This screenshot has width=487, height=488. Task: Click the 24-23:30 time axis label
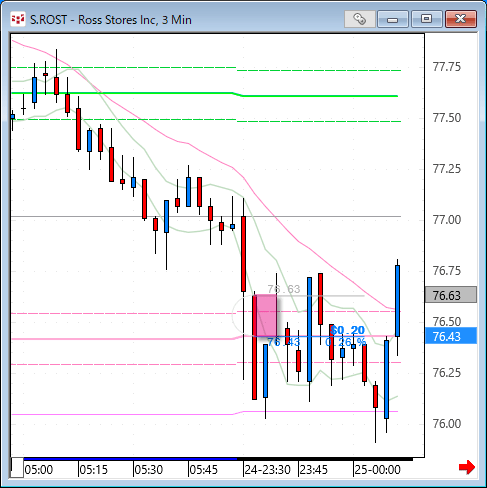tap(268, 470)
